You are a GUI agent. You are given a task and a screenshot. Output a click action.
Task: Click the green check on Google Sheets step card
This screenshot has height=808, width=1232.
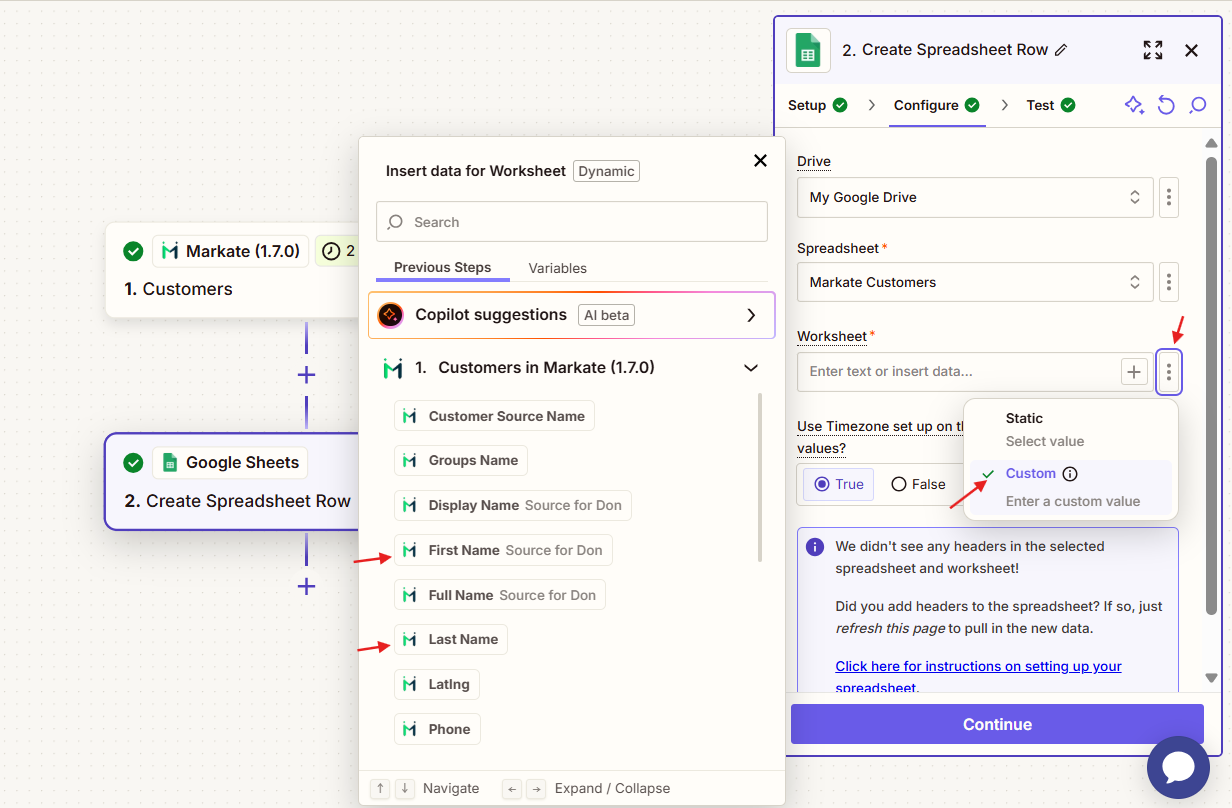(x=133, y=462)
